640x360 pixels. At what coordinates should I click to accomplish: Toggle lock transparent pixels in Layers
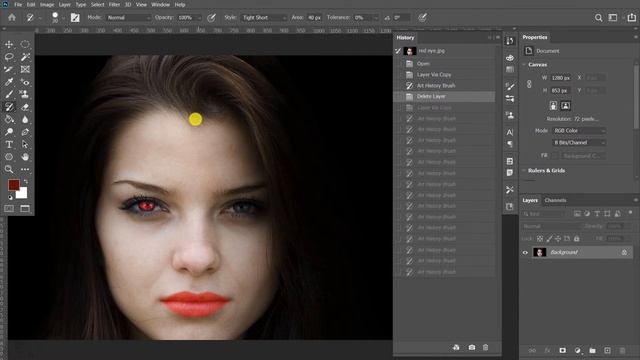click(x=540, y=239)
